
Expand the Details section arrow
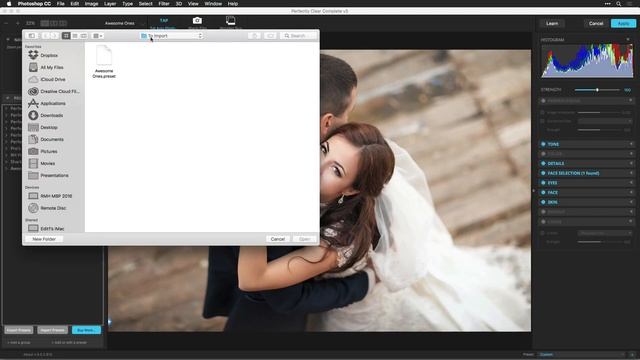pyautogui.click(x=631, y=163)
